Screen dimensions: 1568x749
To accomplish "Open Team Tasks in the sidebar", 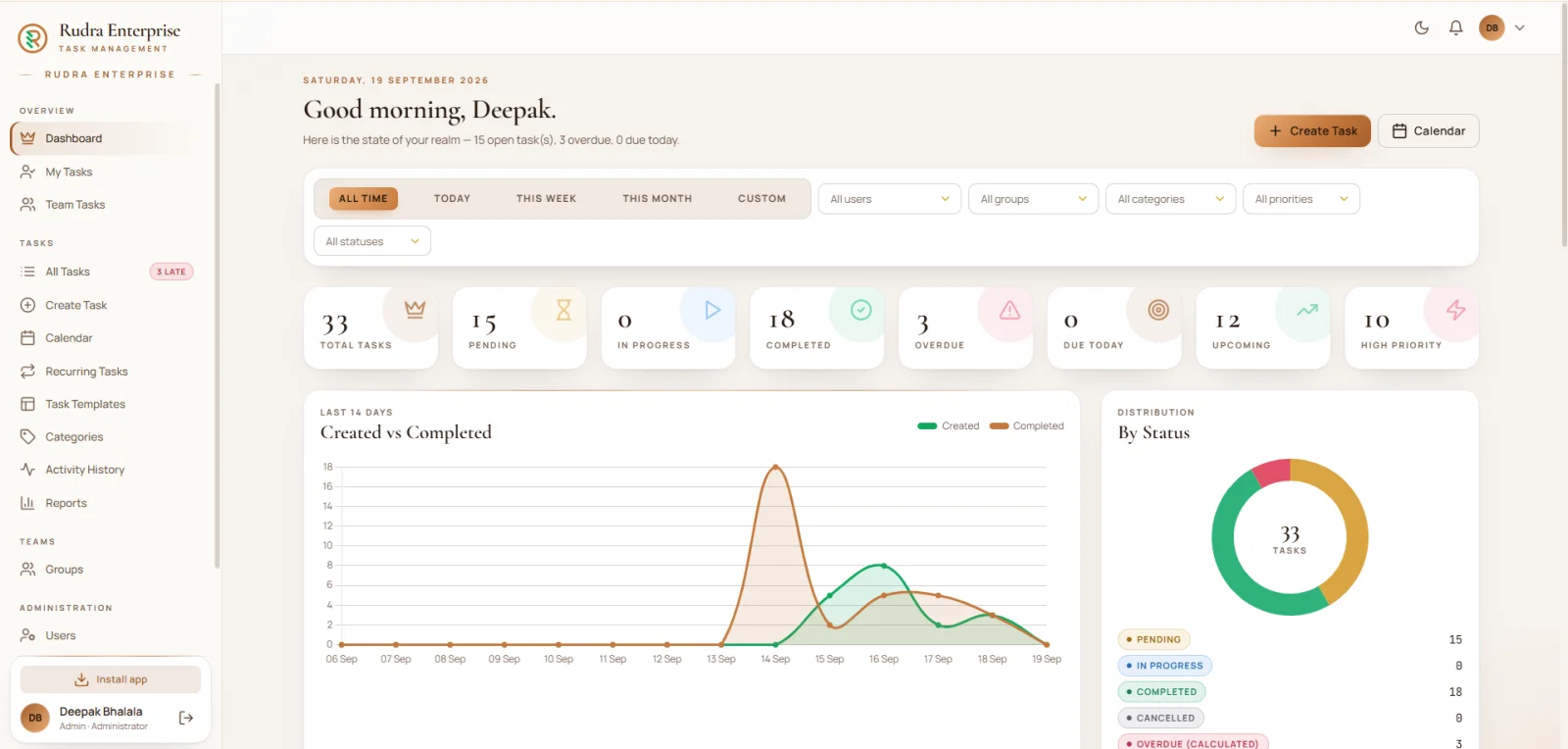I will click(111, 205).
